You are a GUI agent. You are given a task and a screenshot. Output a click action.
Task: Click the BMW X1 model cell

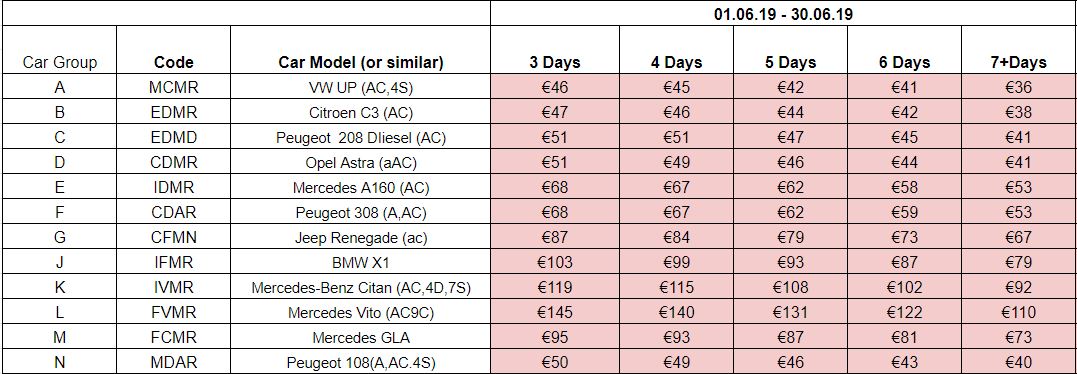pyautogui.click(x=361, y=262)
